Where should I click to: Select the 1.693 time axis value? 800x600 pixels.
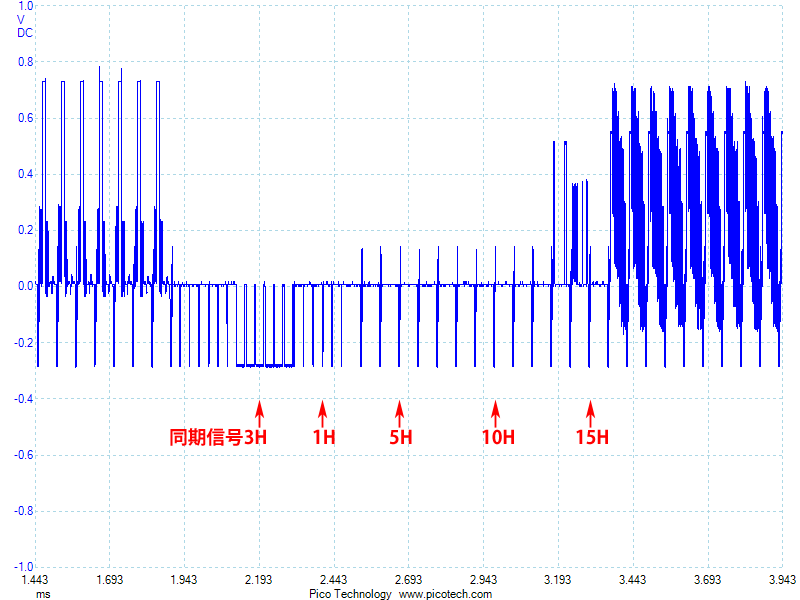[110, 580]
